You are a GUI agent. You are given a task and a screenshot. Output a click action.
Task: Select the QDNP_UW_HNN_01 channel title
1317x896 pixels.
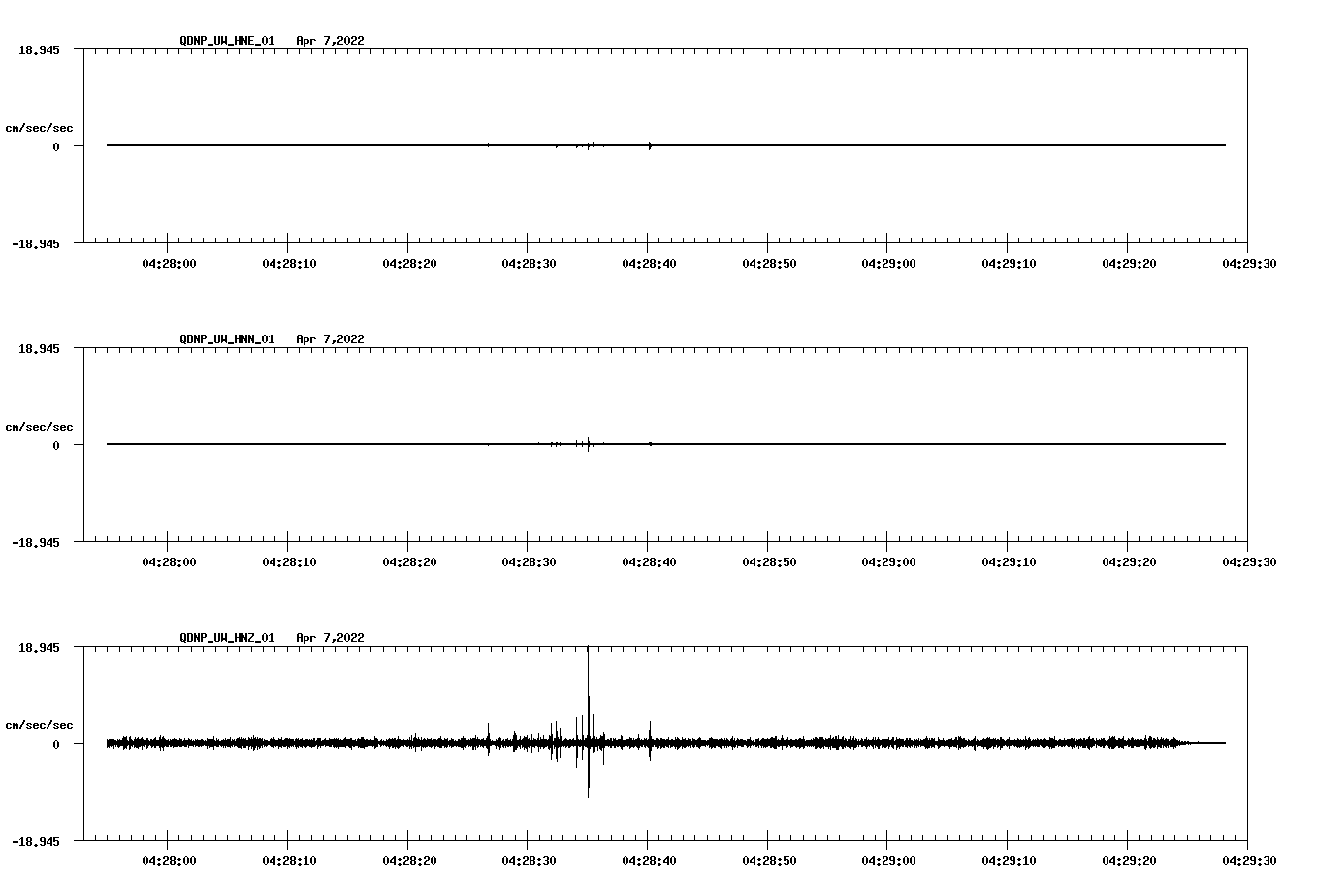[x=227, y=339]
